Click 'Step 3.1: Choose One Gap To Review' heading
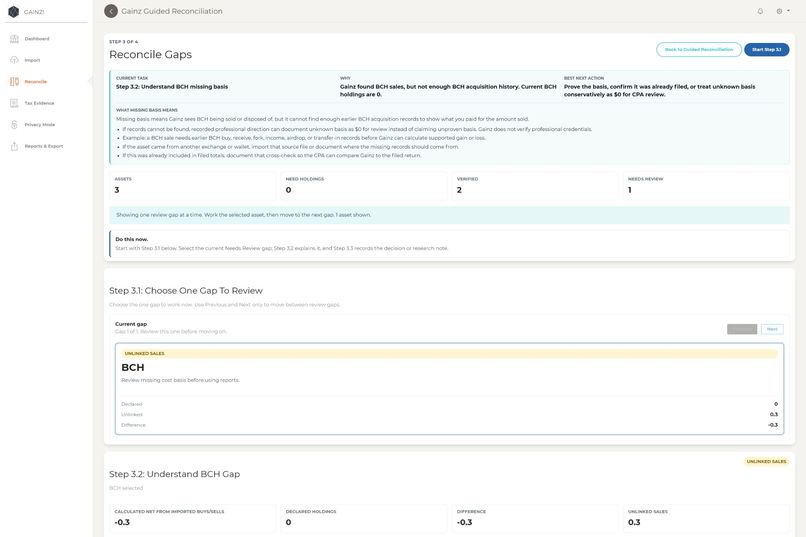Viewport: 806px width, 537px height. tap(186, 291)
